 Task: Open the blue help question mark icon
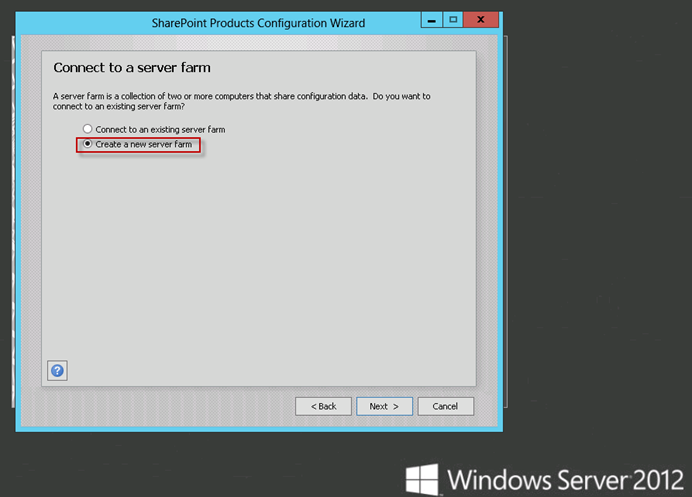(57, 370)
